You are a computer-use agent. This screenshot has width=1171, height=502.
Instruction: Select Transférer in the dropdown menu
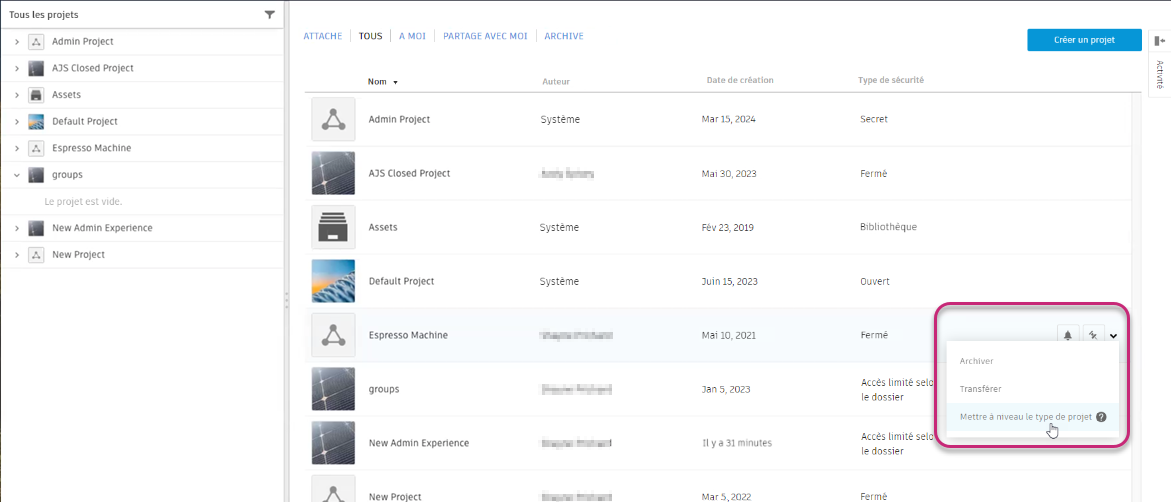point(980,389)
